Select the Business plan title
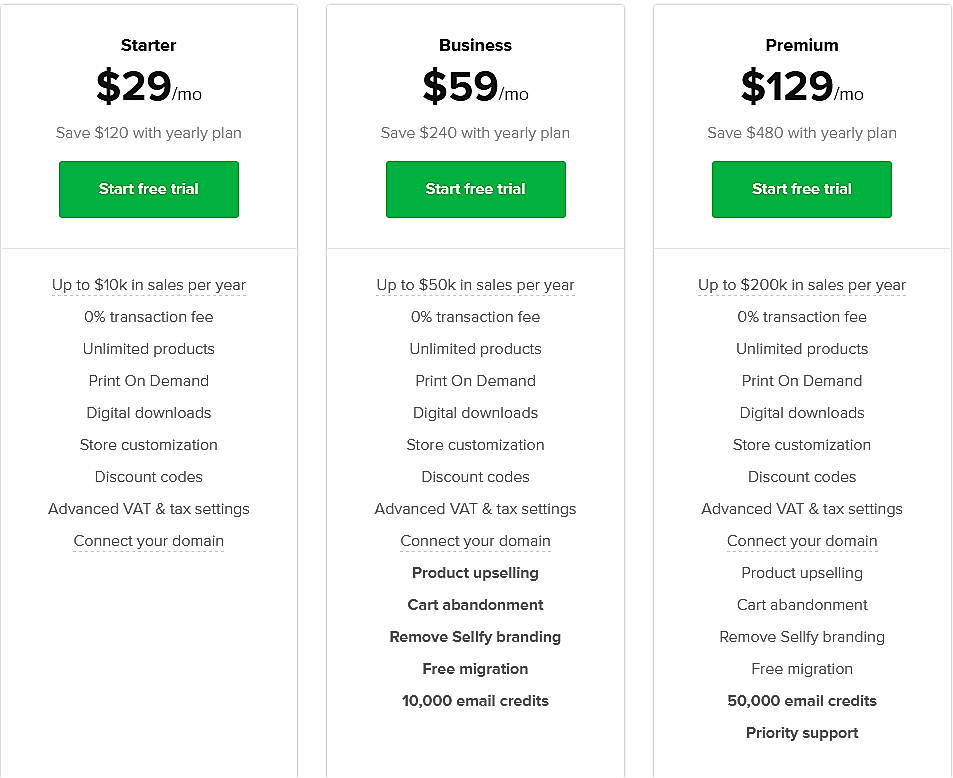Screen dimensions: 953x778 [475, 45]
